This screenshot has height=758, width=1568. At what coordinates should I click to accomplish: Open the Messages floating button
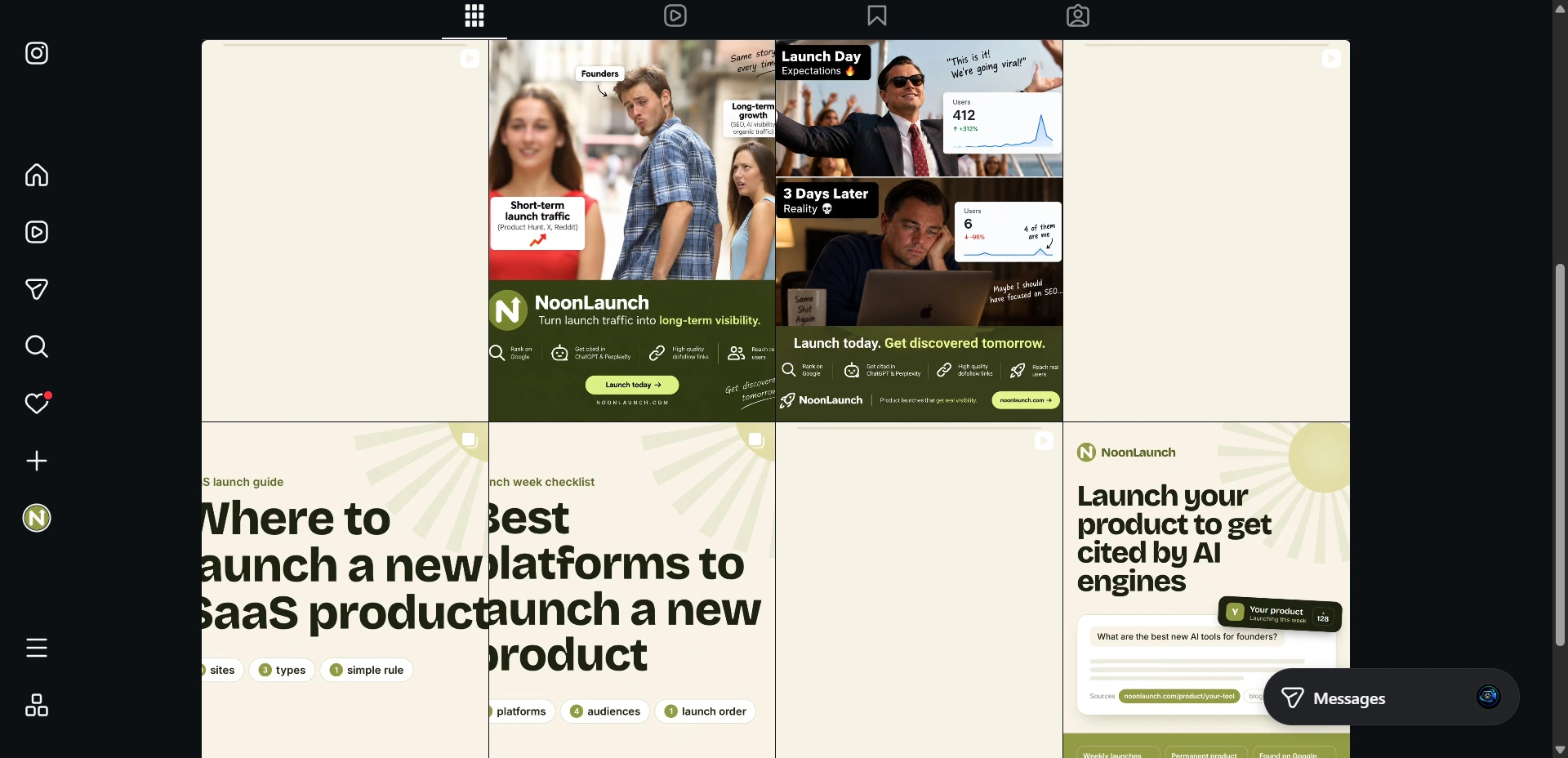1391,698
